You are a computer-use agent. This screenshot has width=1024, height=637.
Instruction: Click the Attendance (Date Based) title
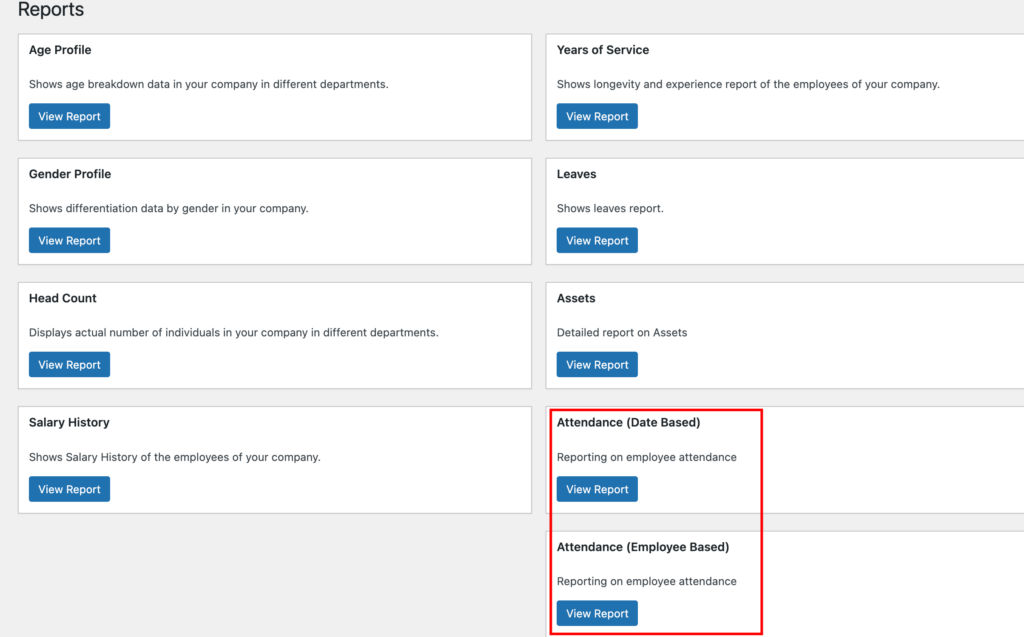628,422
